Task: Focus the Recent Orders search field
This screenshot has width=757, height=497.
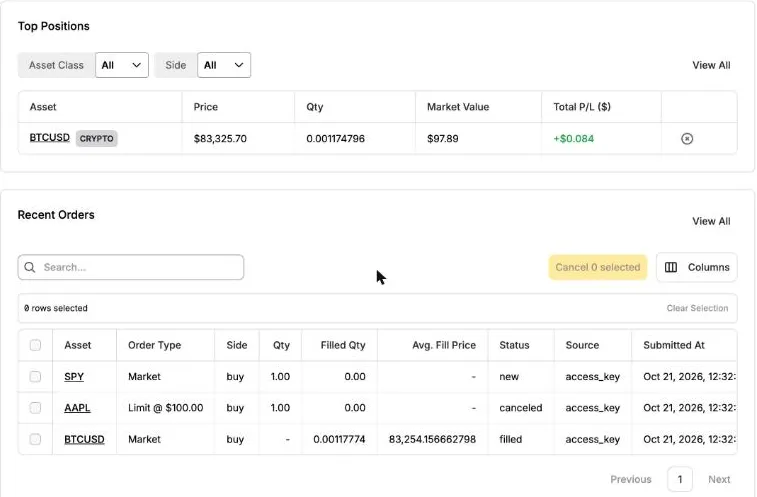Action: click(131, 267)
